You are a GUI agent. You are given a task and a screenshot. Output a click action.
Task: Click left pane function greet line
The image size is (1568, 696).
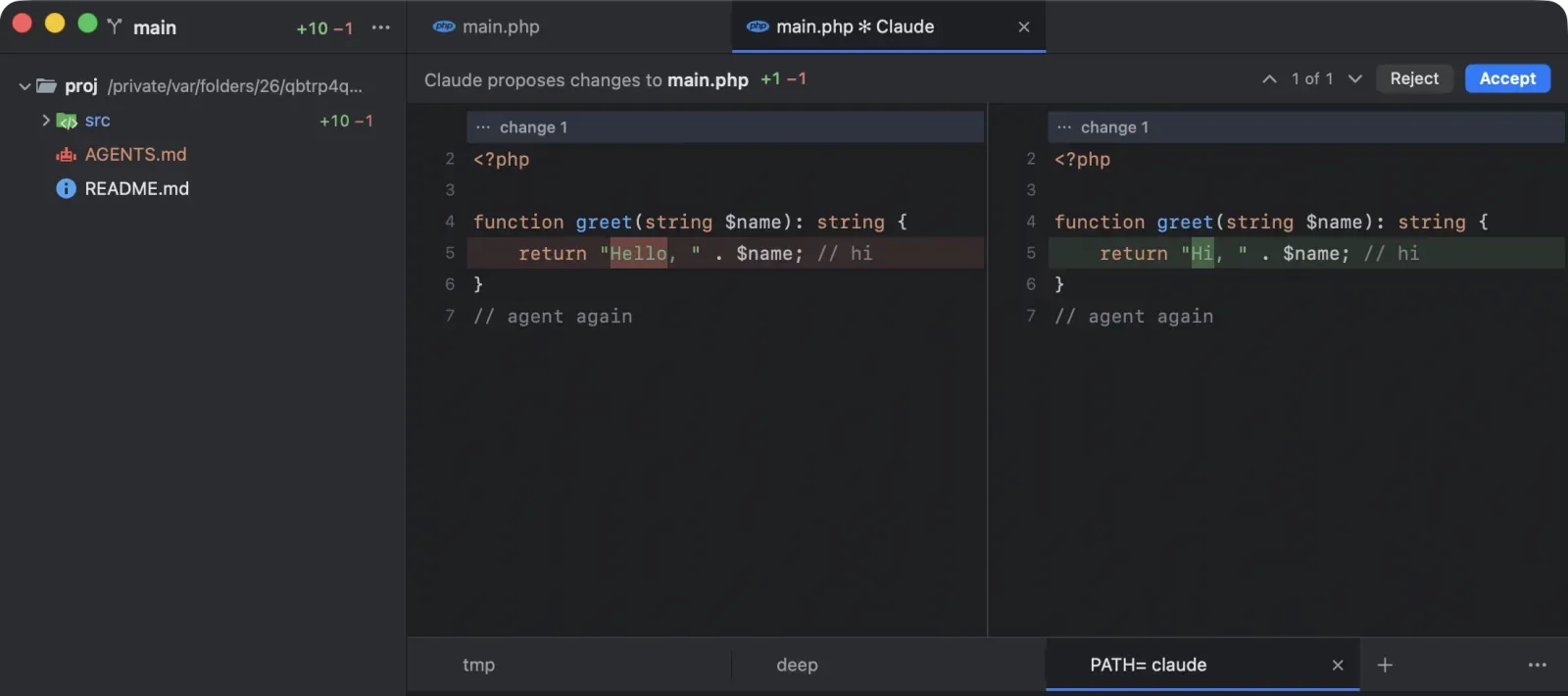tap(691, 222)
